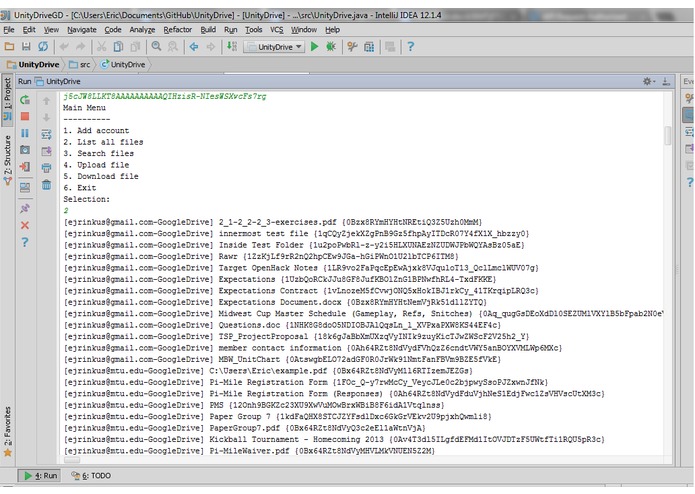
Task: Click the '2. List all files' line
Action: (103, 142)
